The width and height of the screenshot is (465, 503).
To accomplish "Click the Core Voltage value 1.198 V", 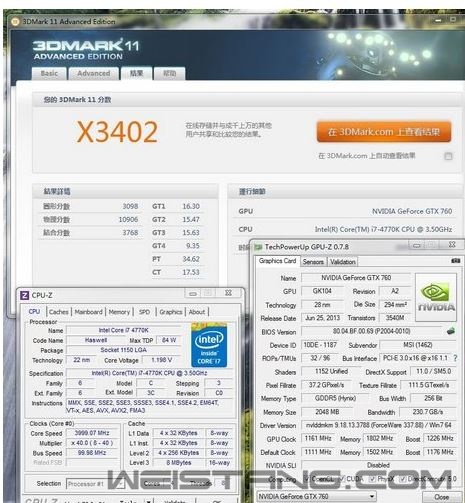I will (x=161, y=360).
